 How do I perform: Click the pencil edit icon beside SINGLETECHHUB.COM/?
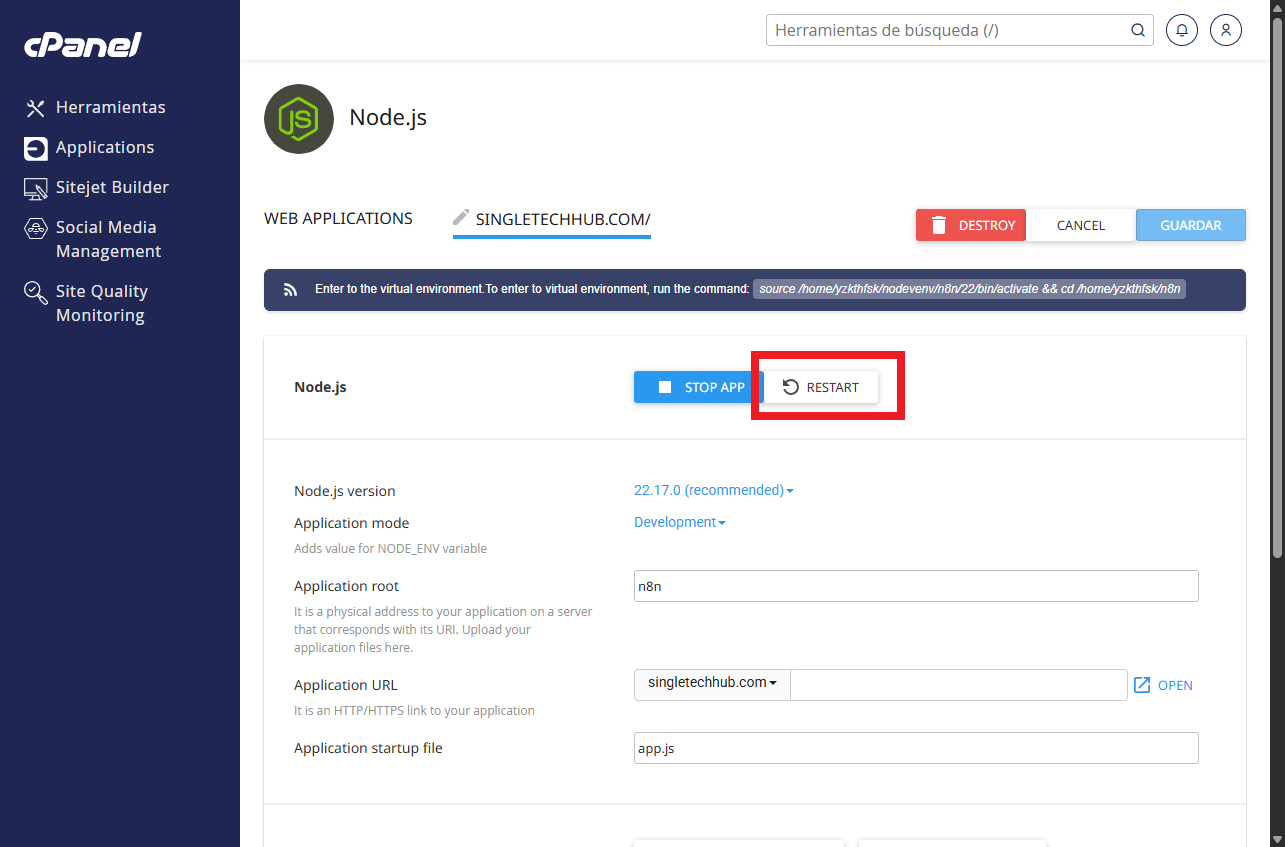click(461, 217)
